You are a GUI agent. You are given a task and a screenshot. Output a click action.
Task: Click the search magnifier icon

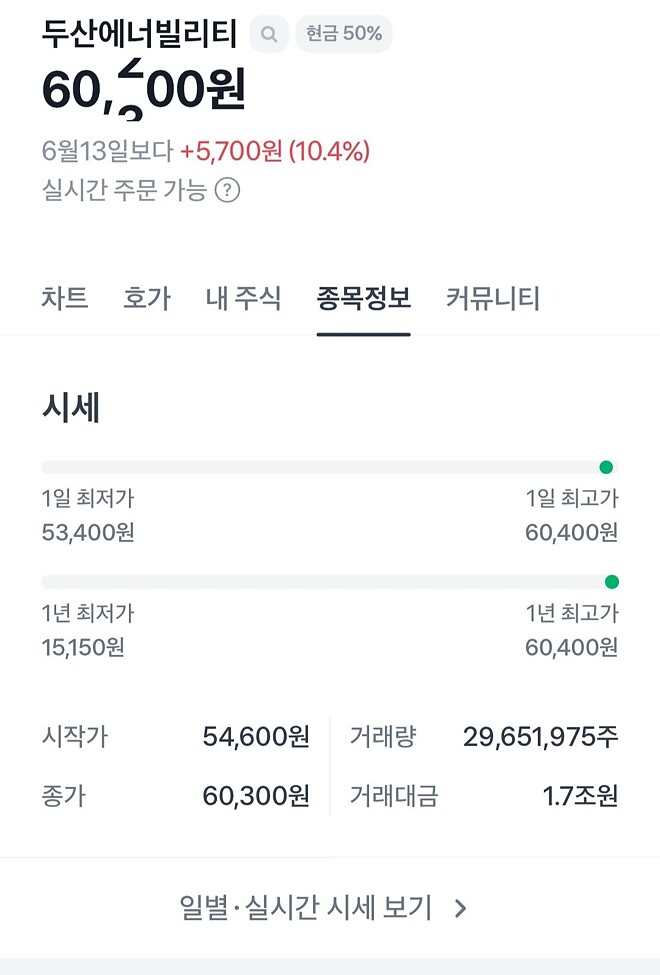(x=268, y=33)
